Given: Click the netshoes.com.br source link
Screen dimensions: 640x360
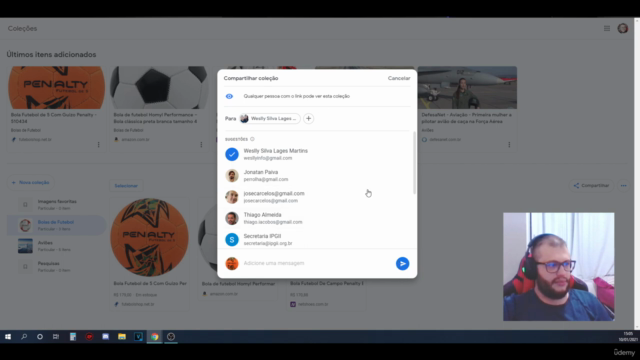Looking at the screenshot, I should pyautogui.click(x=313, y=304).
